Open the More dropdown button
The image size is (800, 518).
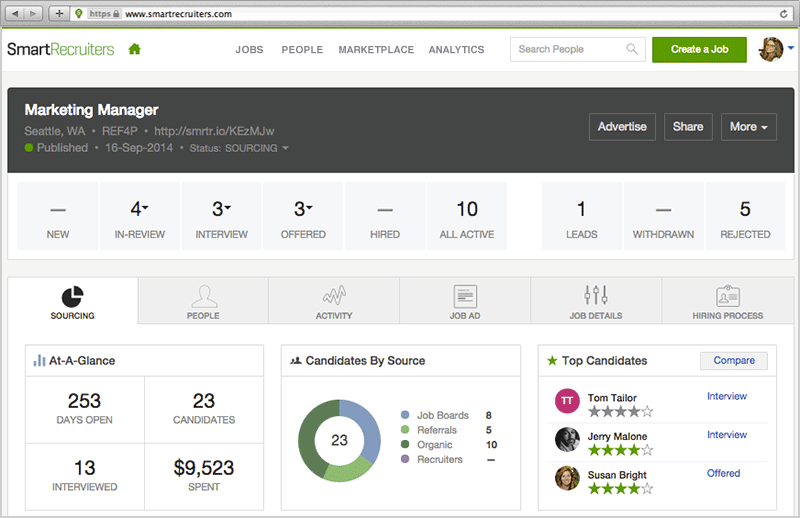click(x=749, y=127)
